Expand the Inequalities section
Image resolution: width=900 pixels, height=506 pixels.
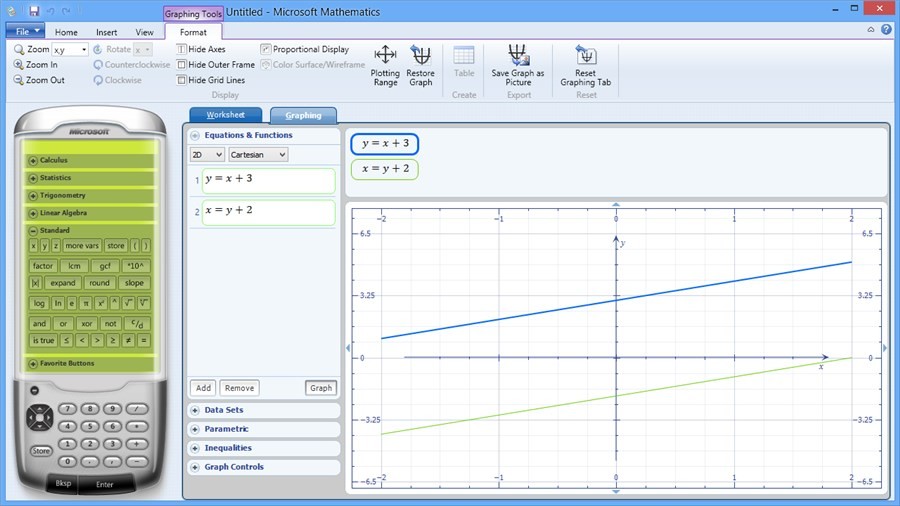point(195,448)
